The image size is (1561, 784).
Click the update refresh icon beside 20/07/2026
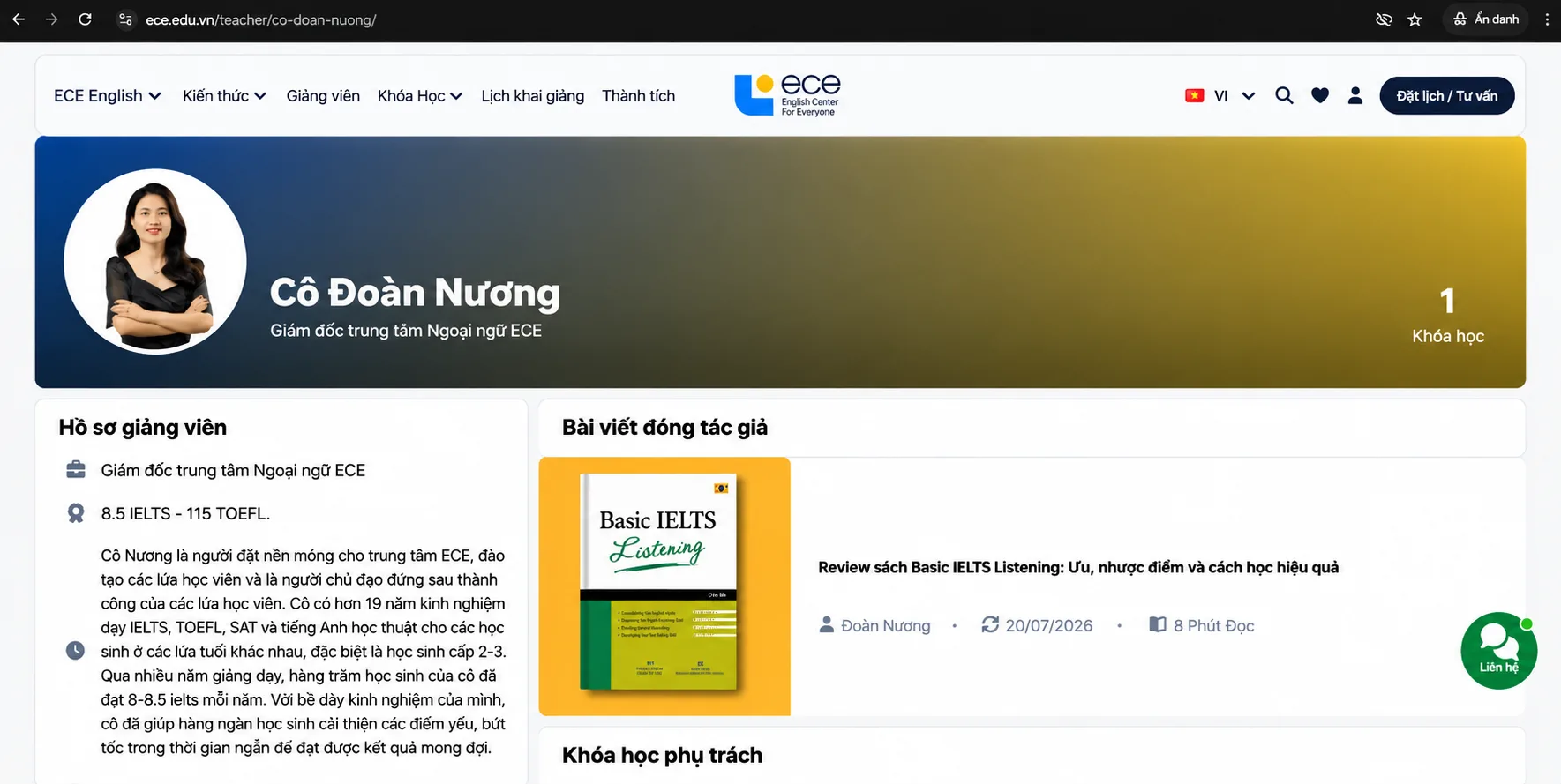click(990, 624)
